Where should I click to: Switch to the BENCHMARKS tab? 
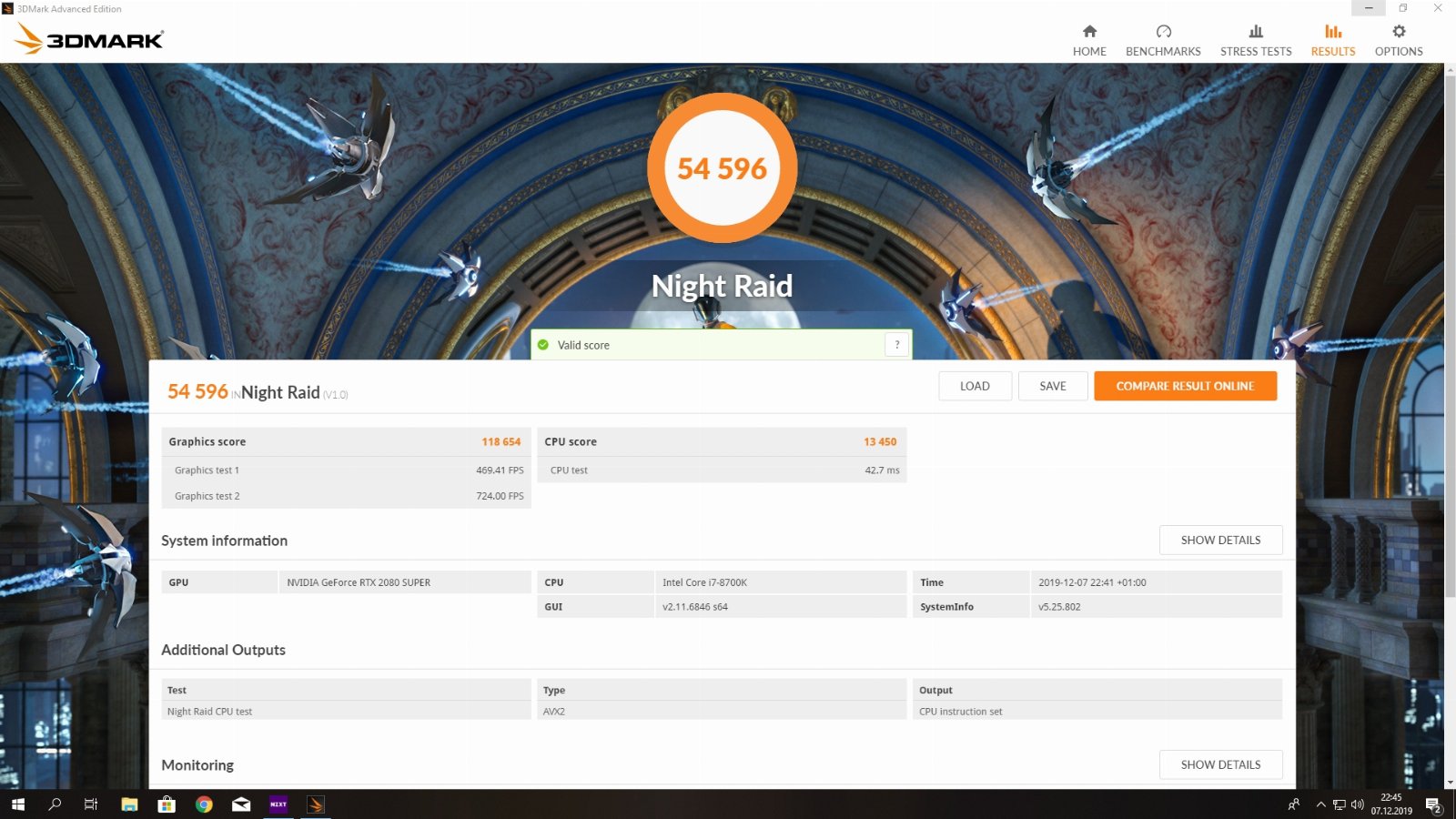(1163, 41)
